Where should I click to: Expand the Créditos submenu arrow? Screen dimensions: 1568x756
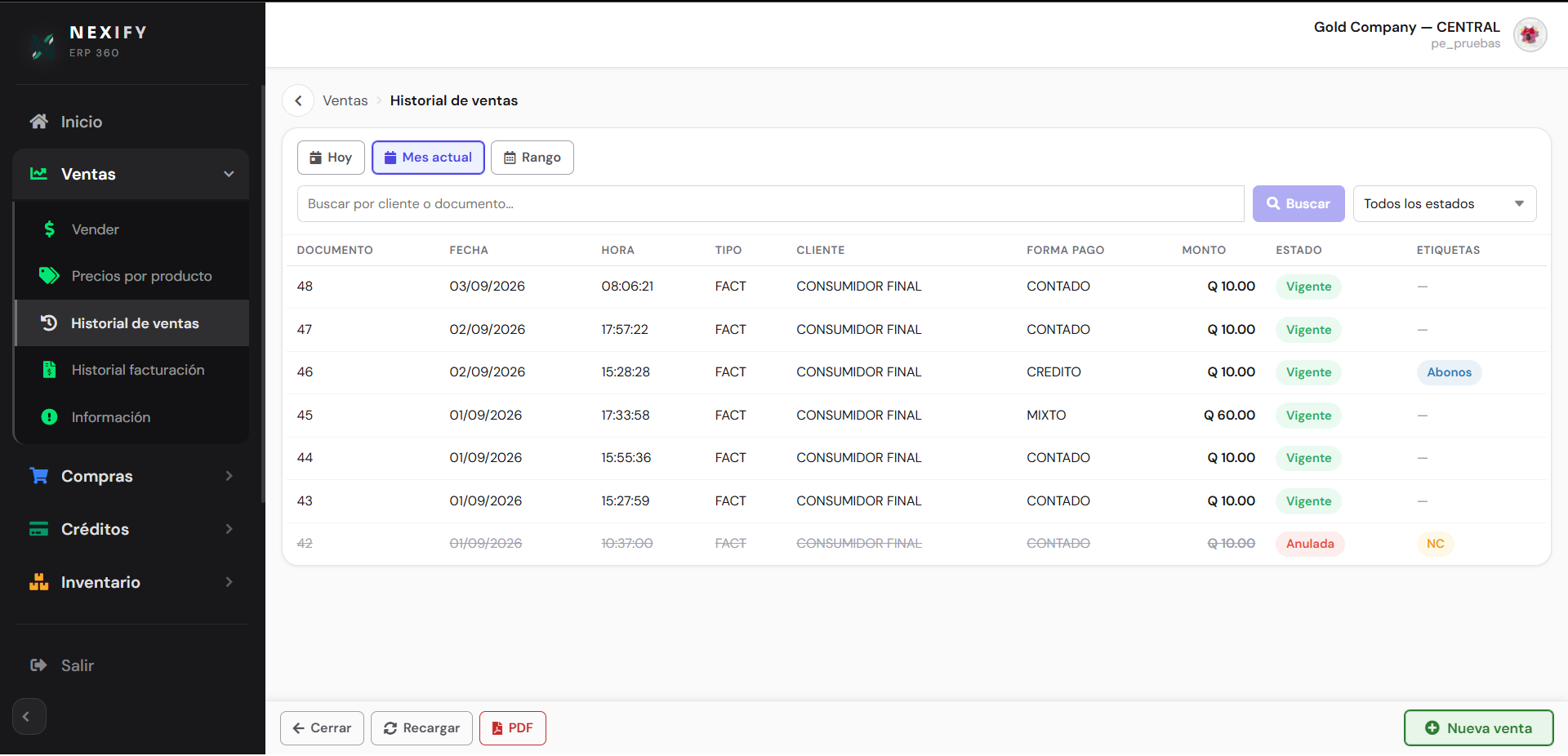click(x=229, y=529)
